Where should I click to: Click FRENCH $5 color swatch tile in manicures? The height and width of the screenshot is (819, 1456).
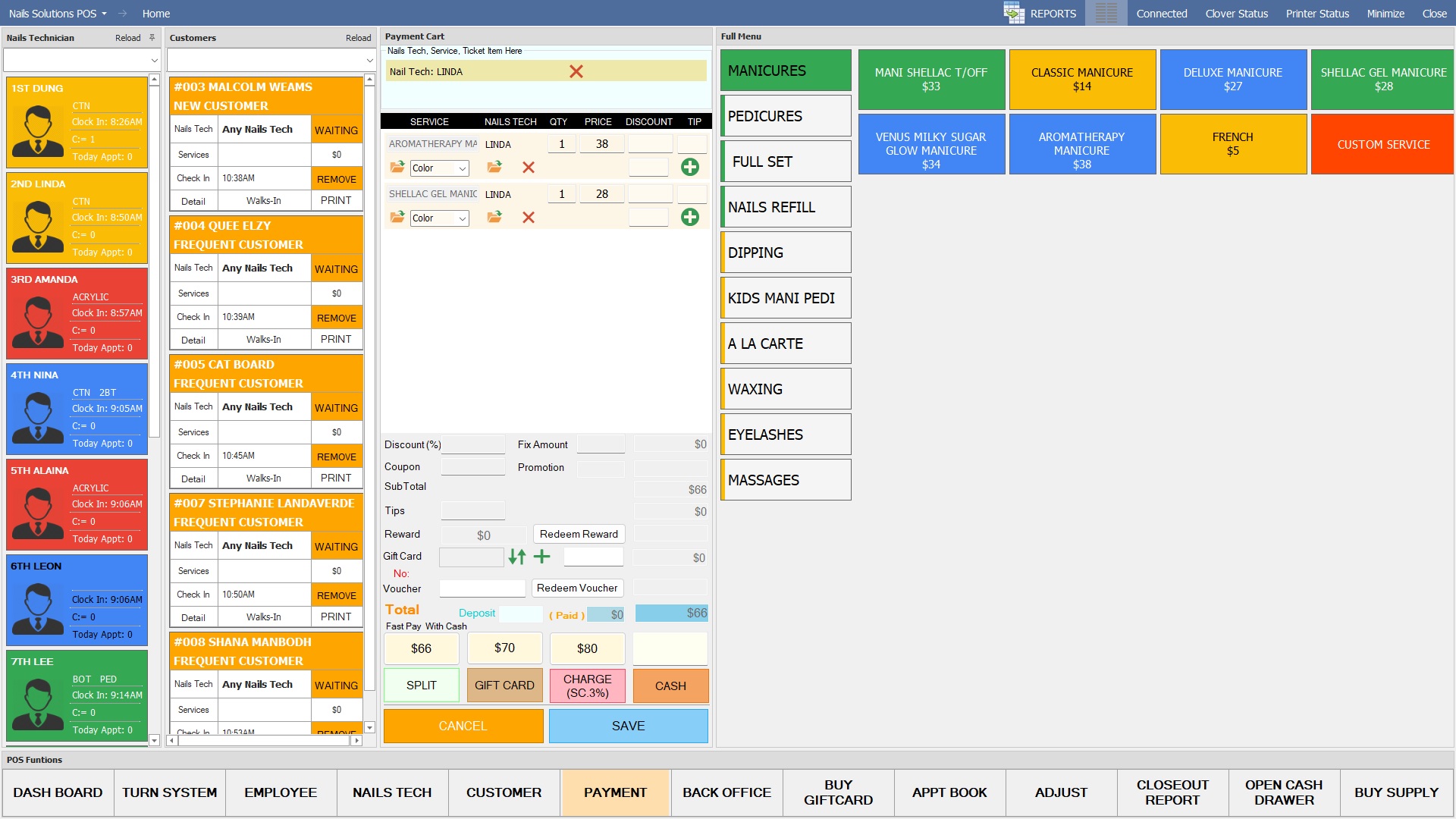1232,143
